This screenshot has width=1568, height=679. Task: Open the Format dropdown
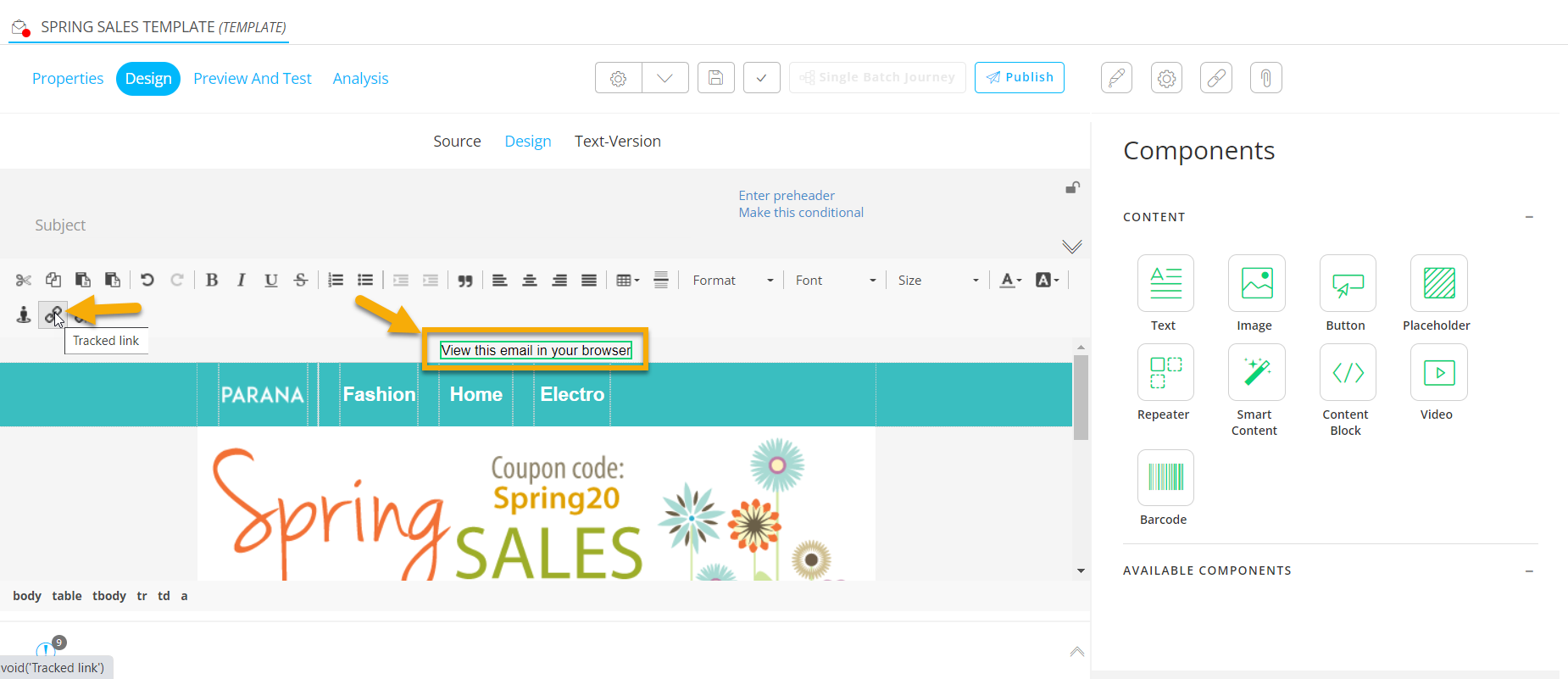coord(732,281)
